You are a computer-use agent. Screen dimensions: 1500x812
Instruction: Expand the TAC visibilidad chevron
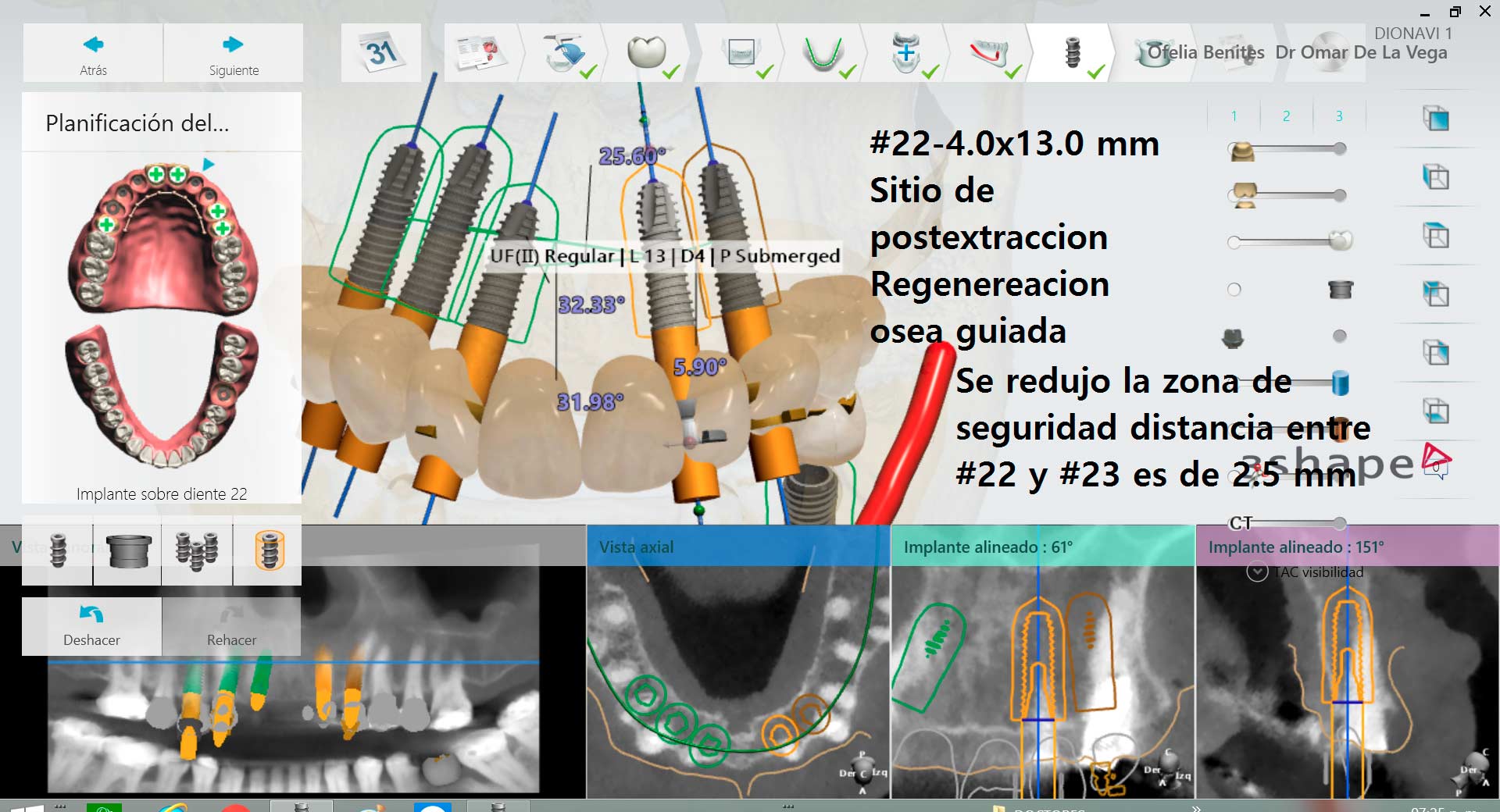(1257, 572)
